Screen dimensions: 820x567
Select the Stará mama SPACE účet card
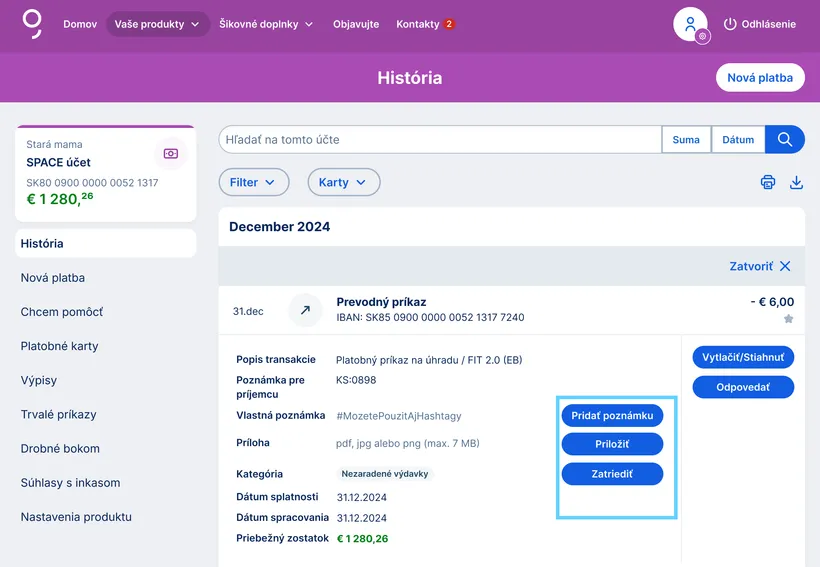106,173
